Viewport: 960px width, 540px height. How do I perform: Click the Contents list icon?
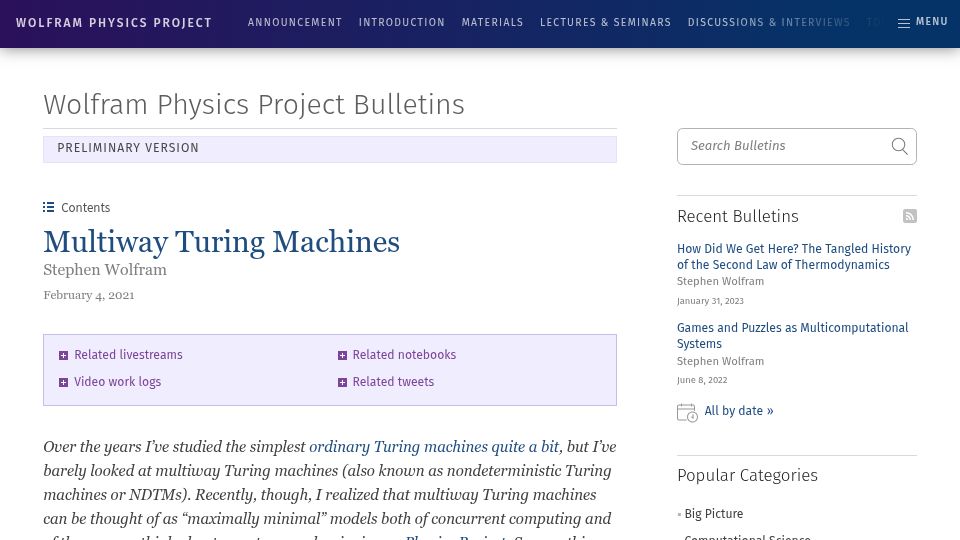pyautogui.click(x=48, y=208)
